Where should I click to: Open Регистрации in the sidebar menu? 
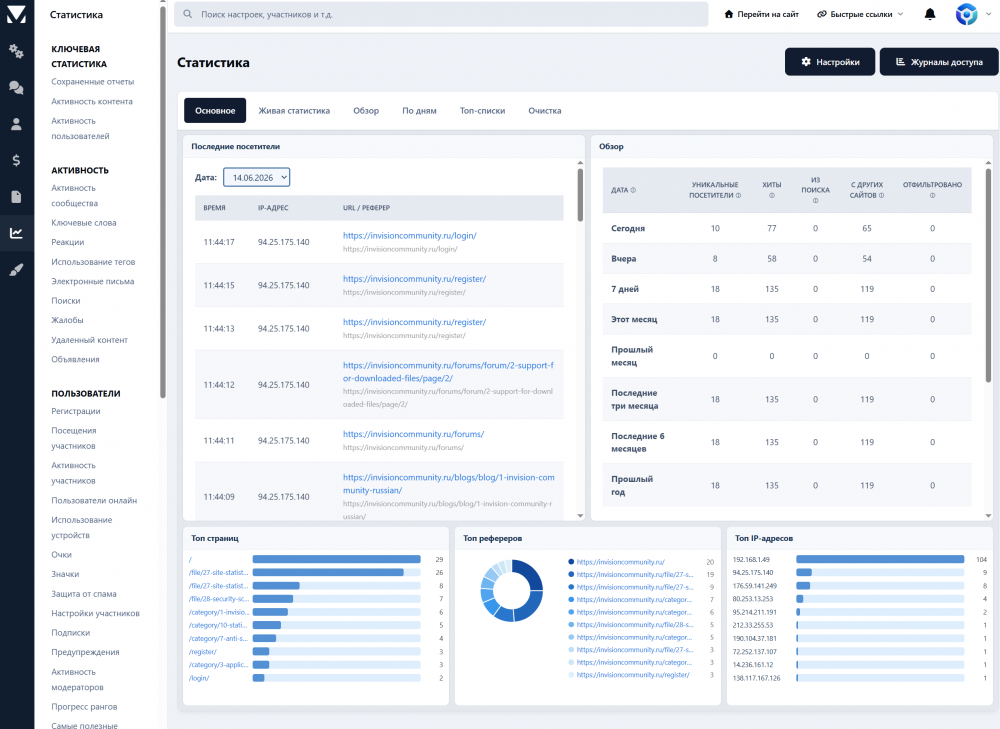[76, 411]
